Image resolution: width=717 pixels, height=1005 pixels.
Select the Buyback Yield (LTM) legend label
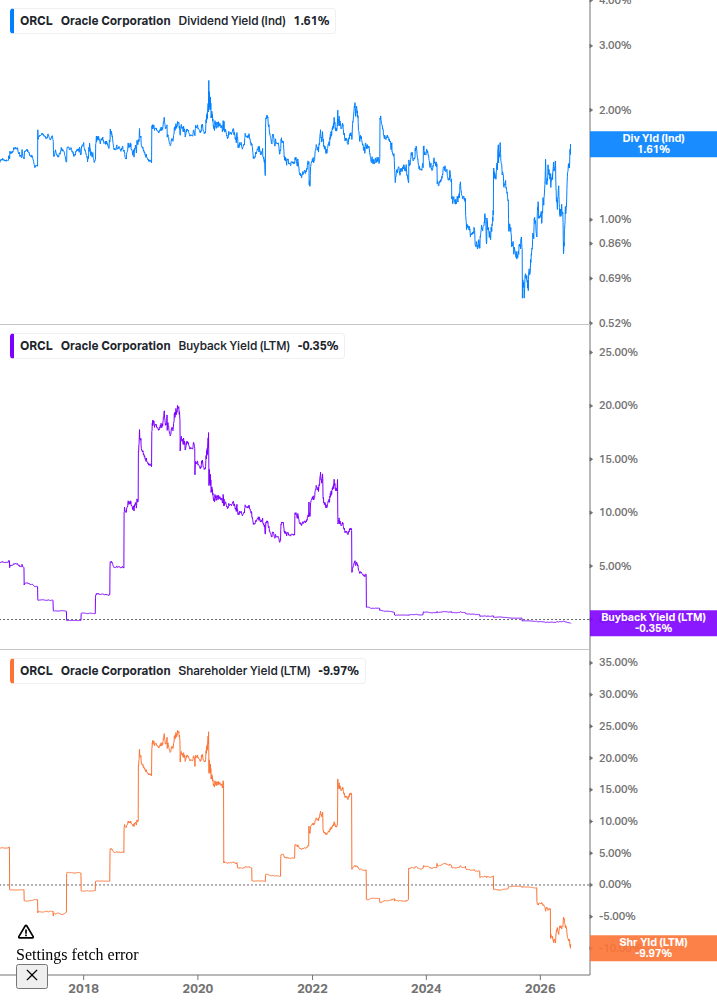[x=179, y=346]
